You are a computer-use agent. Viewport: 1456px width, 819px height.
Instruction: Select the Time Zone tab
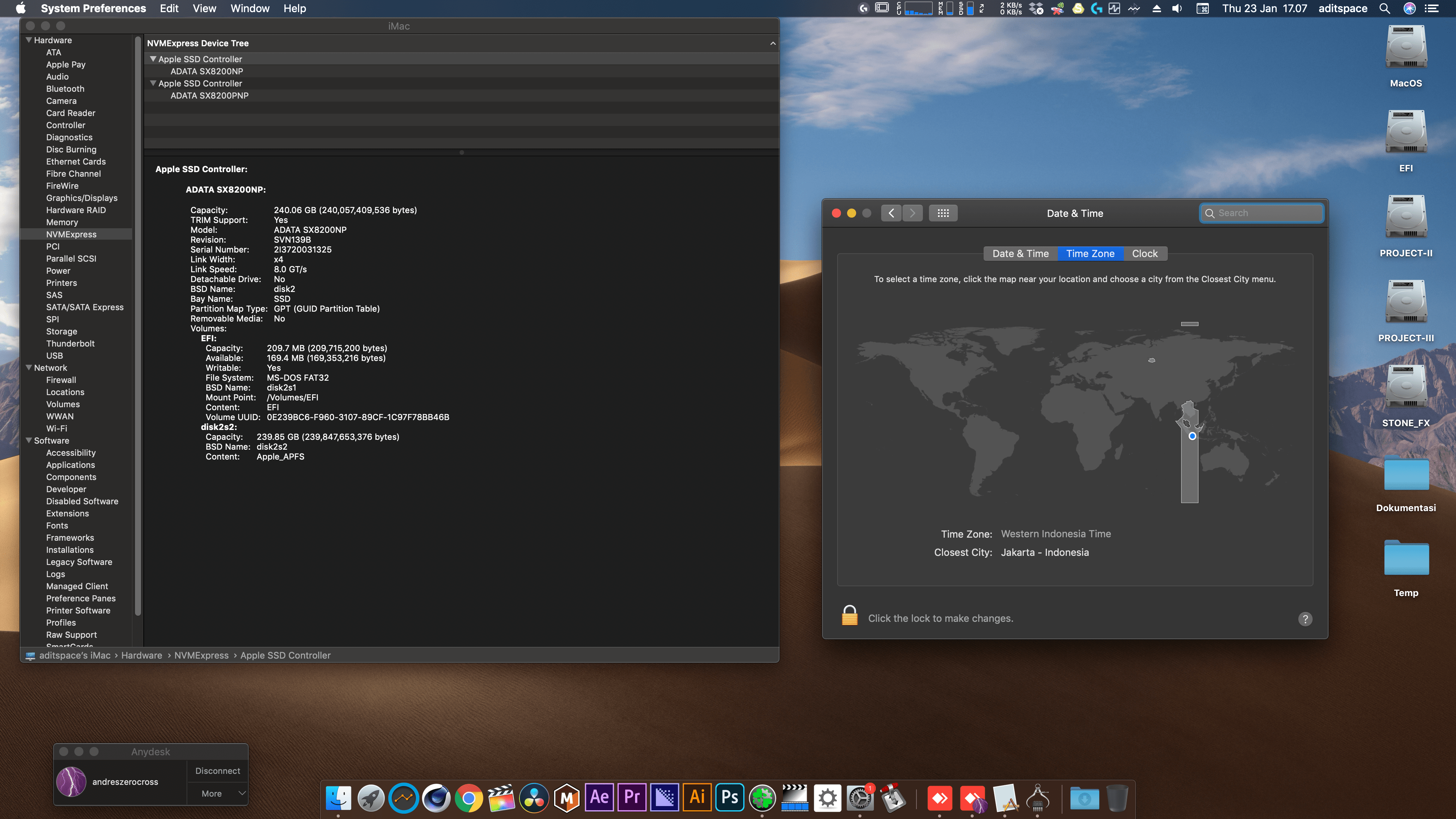click(x=1090, y=254)
